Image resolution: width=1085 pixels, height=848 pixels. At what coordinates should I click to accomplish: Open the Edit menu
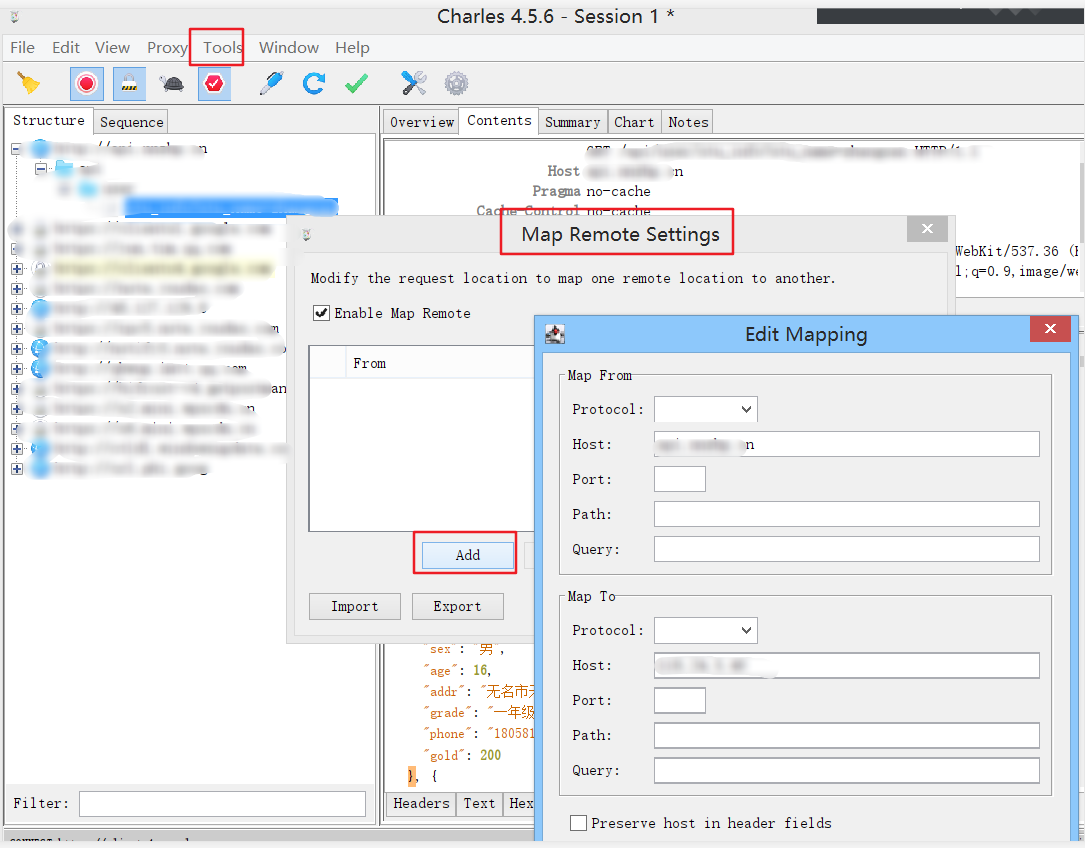click(x=66, y=48)
